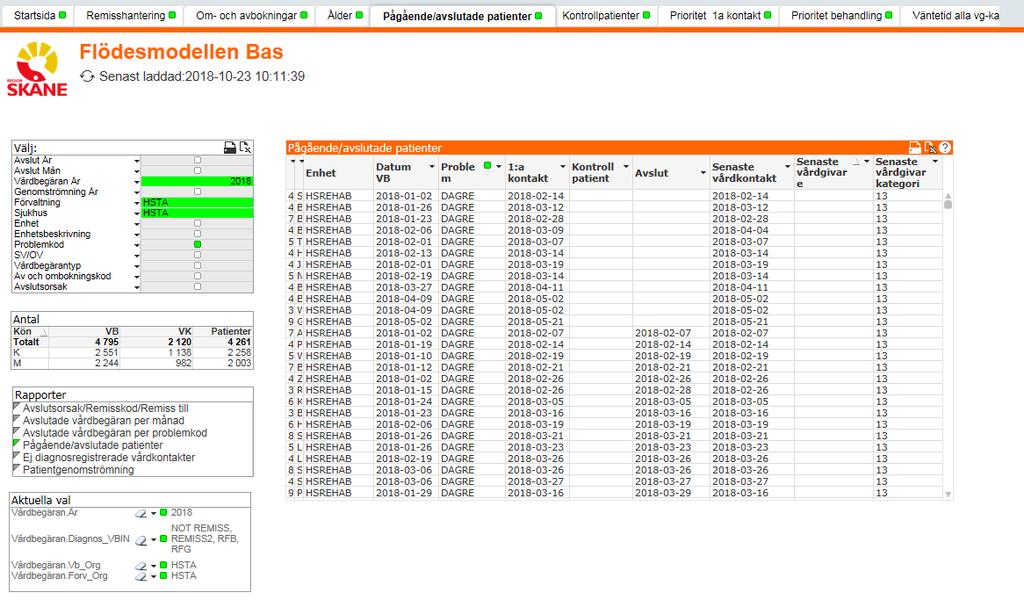Expand the Förvaltning dropdown arrow

[x=136, y=202]
